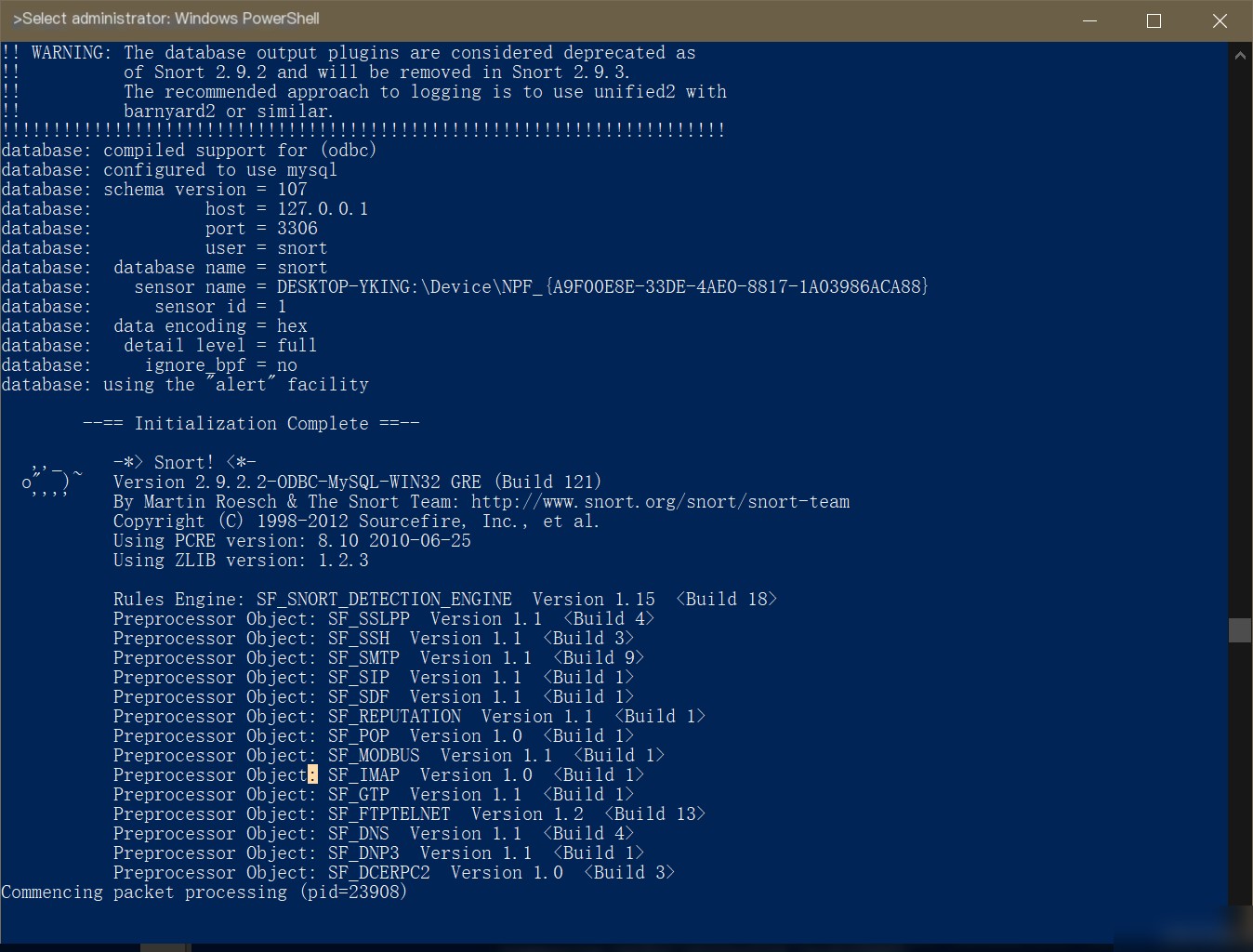Click the vertical scrollbar thumb

(x=1240, y=630)
